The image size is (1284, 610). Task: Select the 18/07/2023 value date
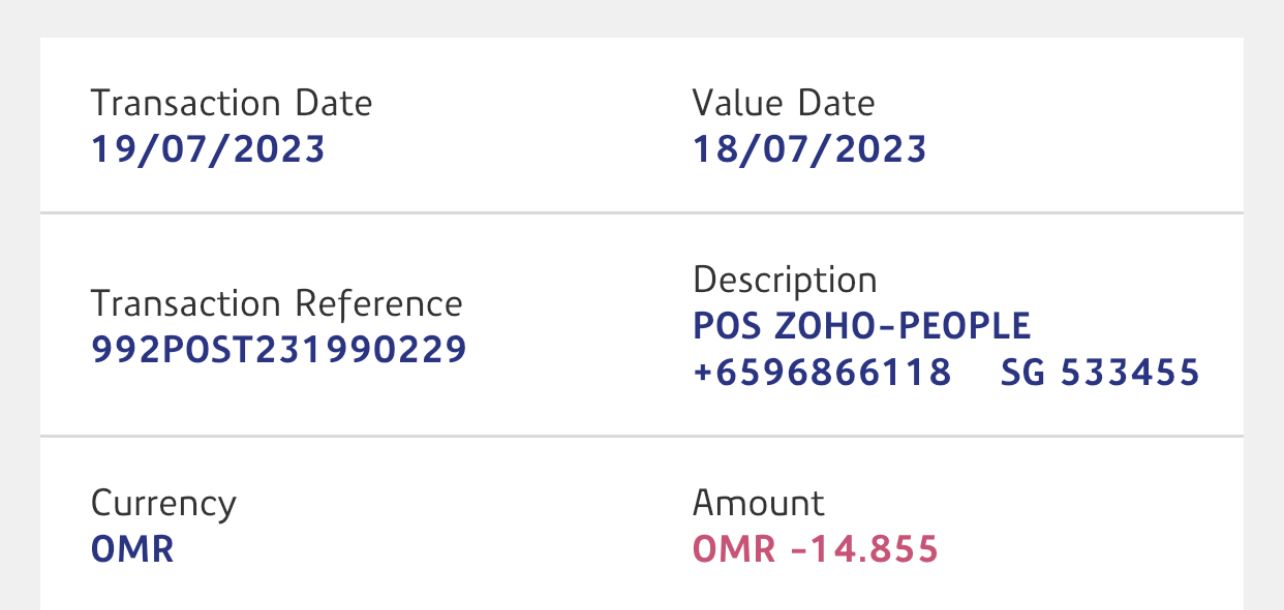click(809, 149)
